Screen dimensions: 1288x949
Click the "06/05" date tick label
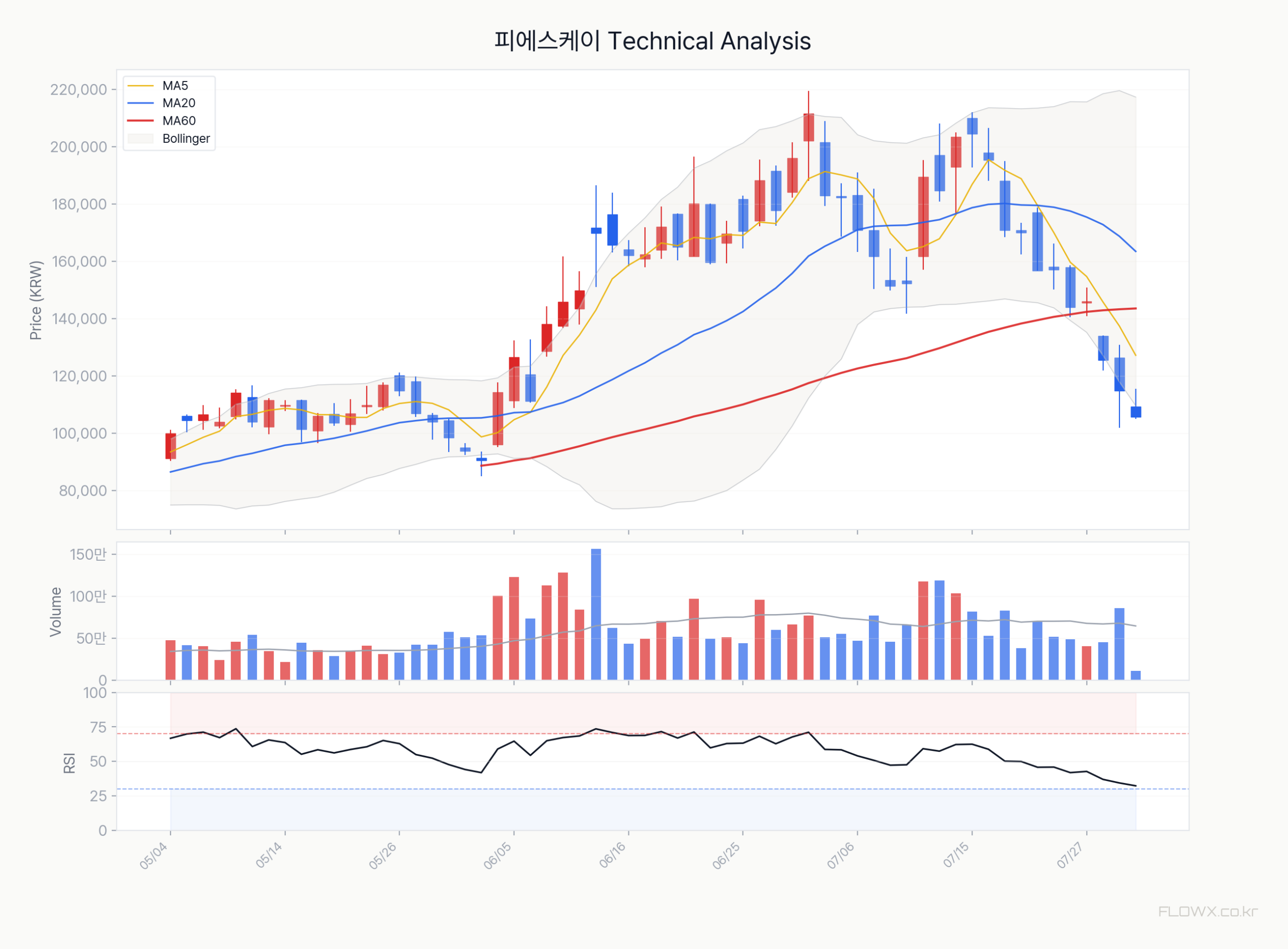point(497,856)
